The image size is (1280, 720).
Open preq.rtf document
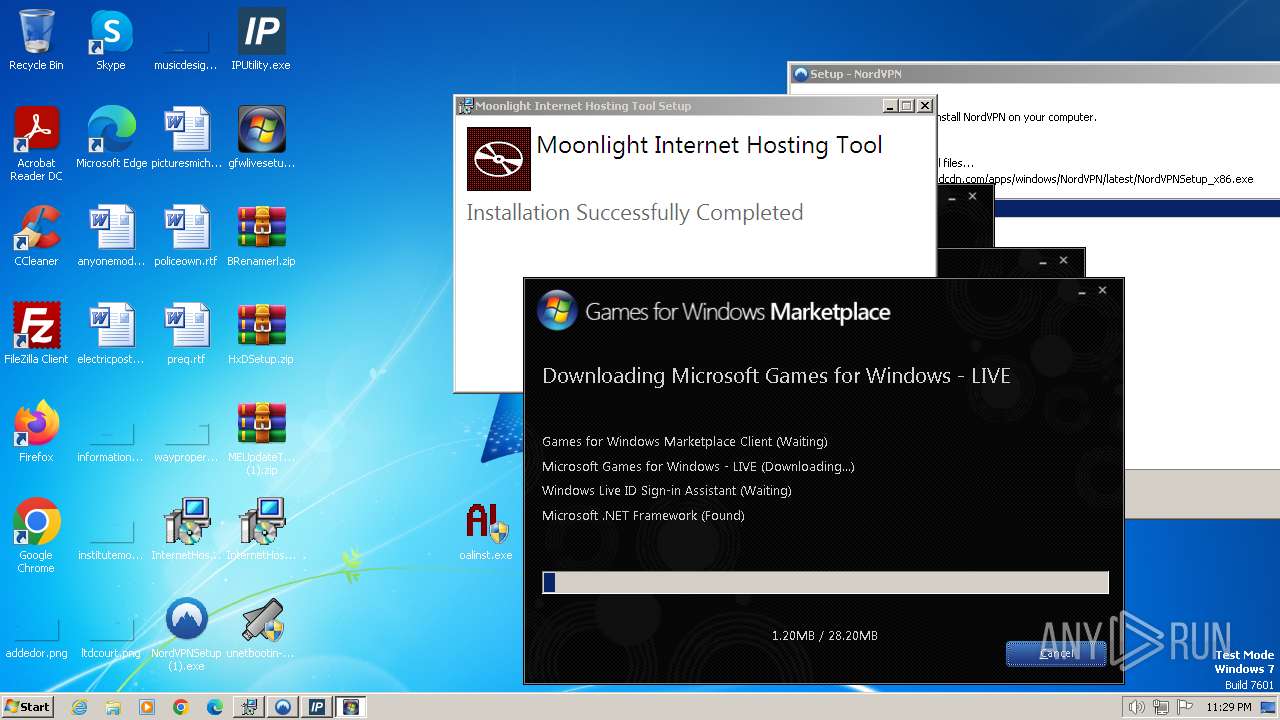point(186,334)
